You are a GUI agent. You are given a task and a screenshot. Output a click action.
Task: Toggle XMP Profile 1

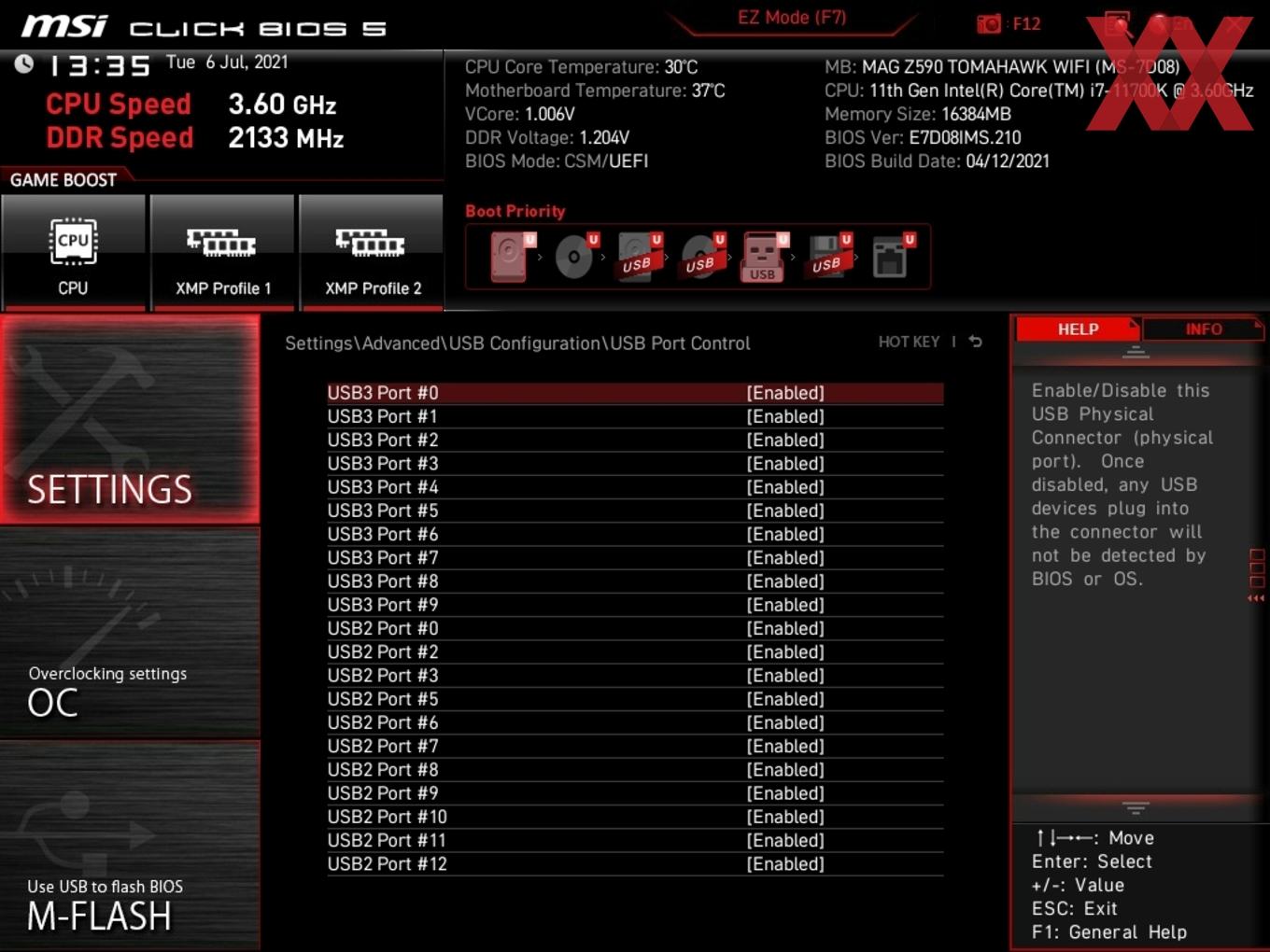222,252
